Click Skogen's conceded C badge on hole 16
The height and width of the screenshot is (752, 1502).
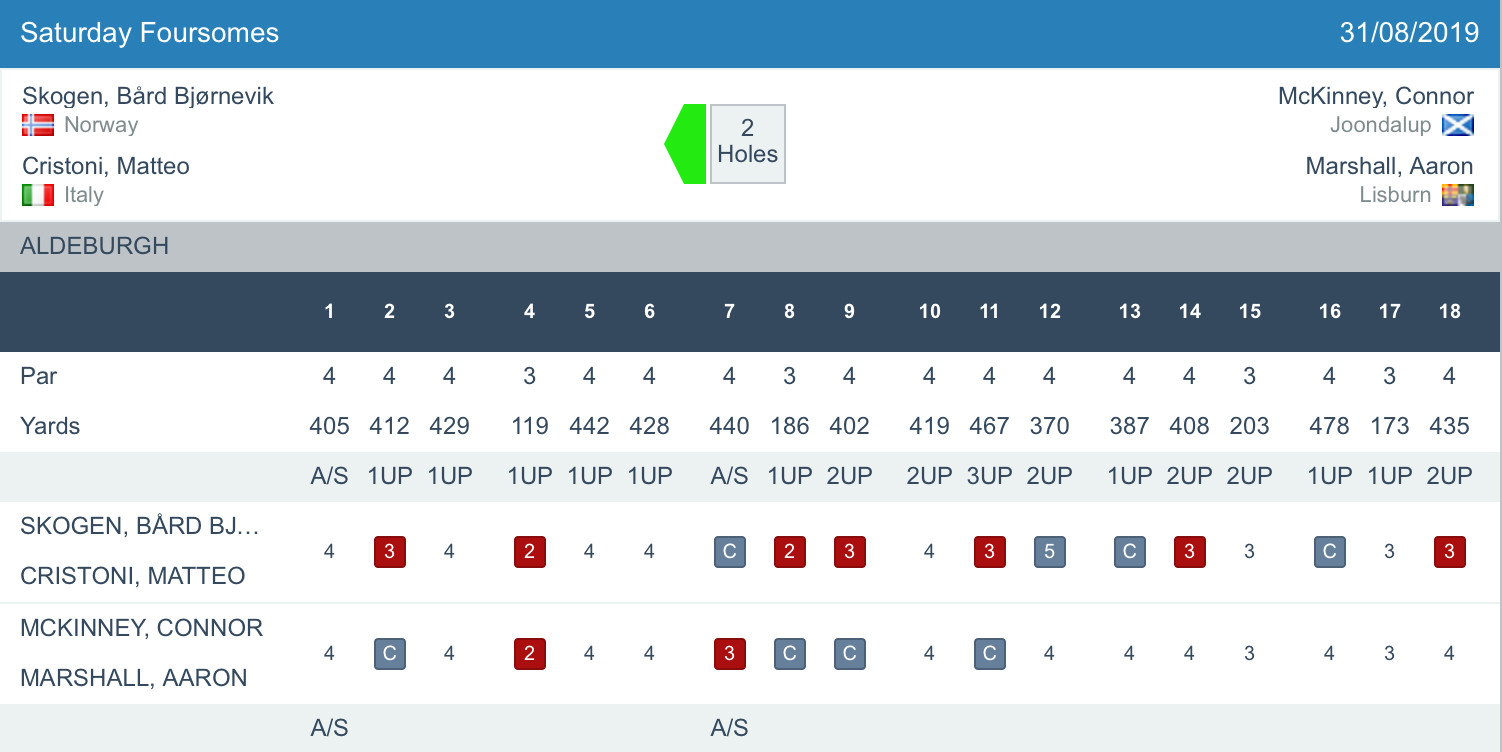click(1329, 552)
